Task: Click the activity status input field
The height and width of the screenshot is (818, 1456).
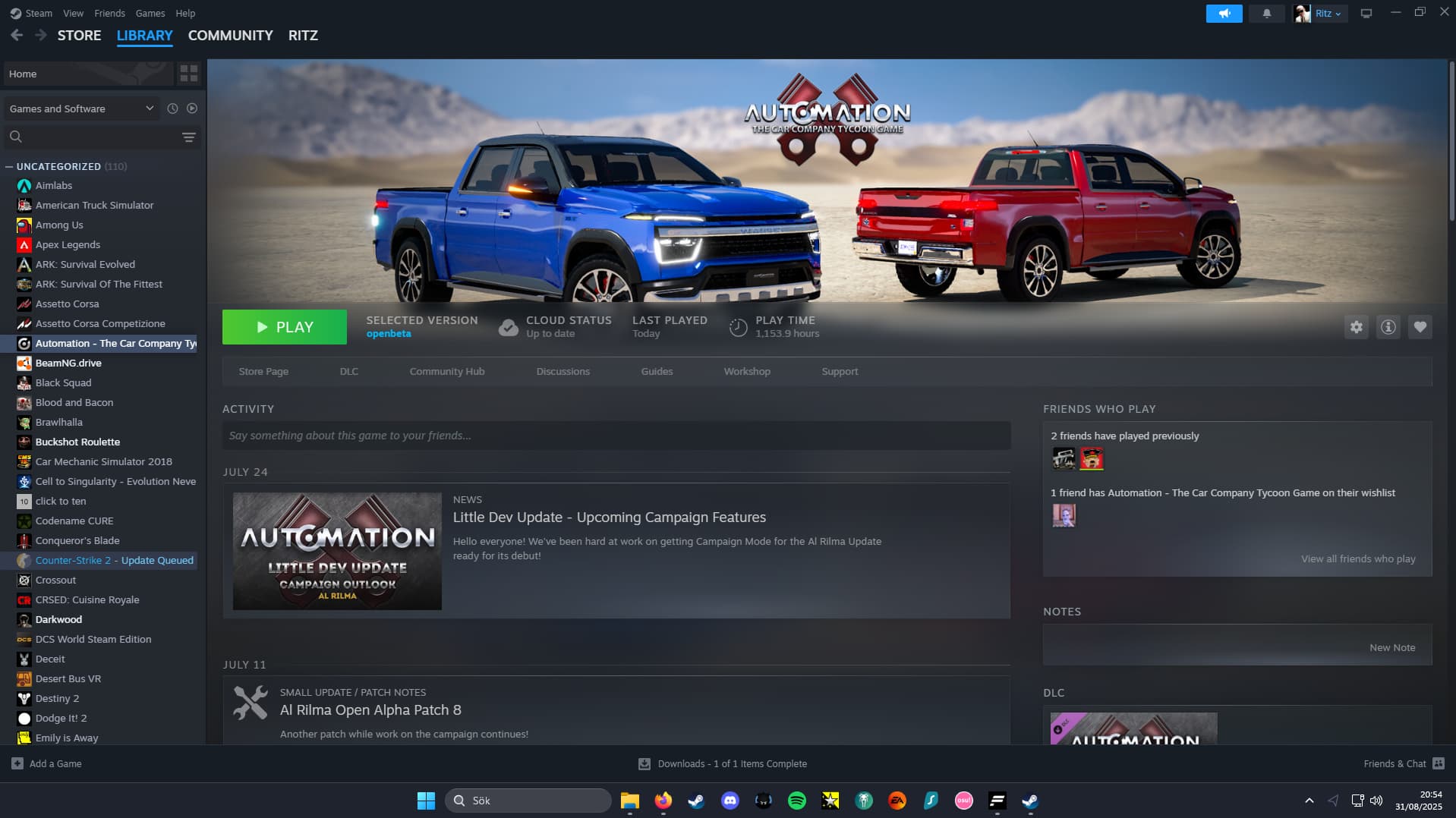Action: (616, 436)
